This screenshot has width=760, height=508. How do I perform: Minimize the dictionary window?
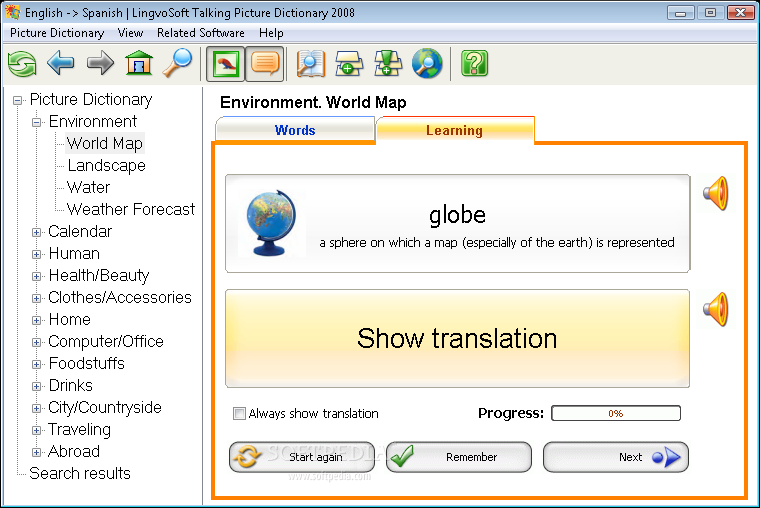681,13
